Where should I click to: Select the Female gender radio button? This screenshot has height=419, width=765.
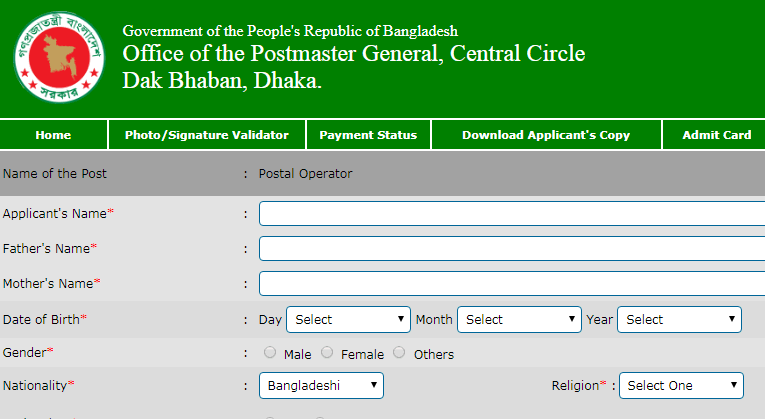click(x=327, y=352)
